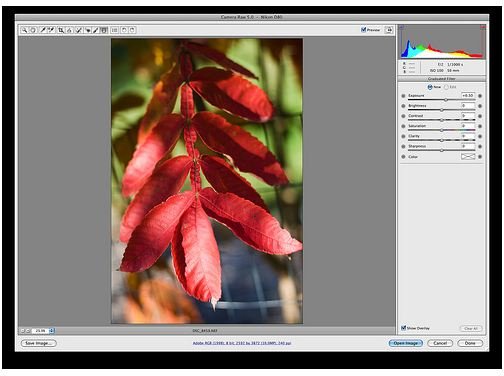Select the Graduated Filter tool
The height and width of the screenshot is (376, 504).
coord(104,30)
